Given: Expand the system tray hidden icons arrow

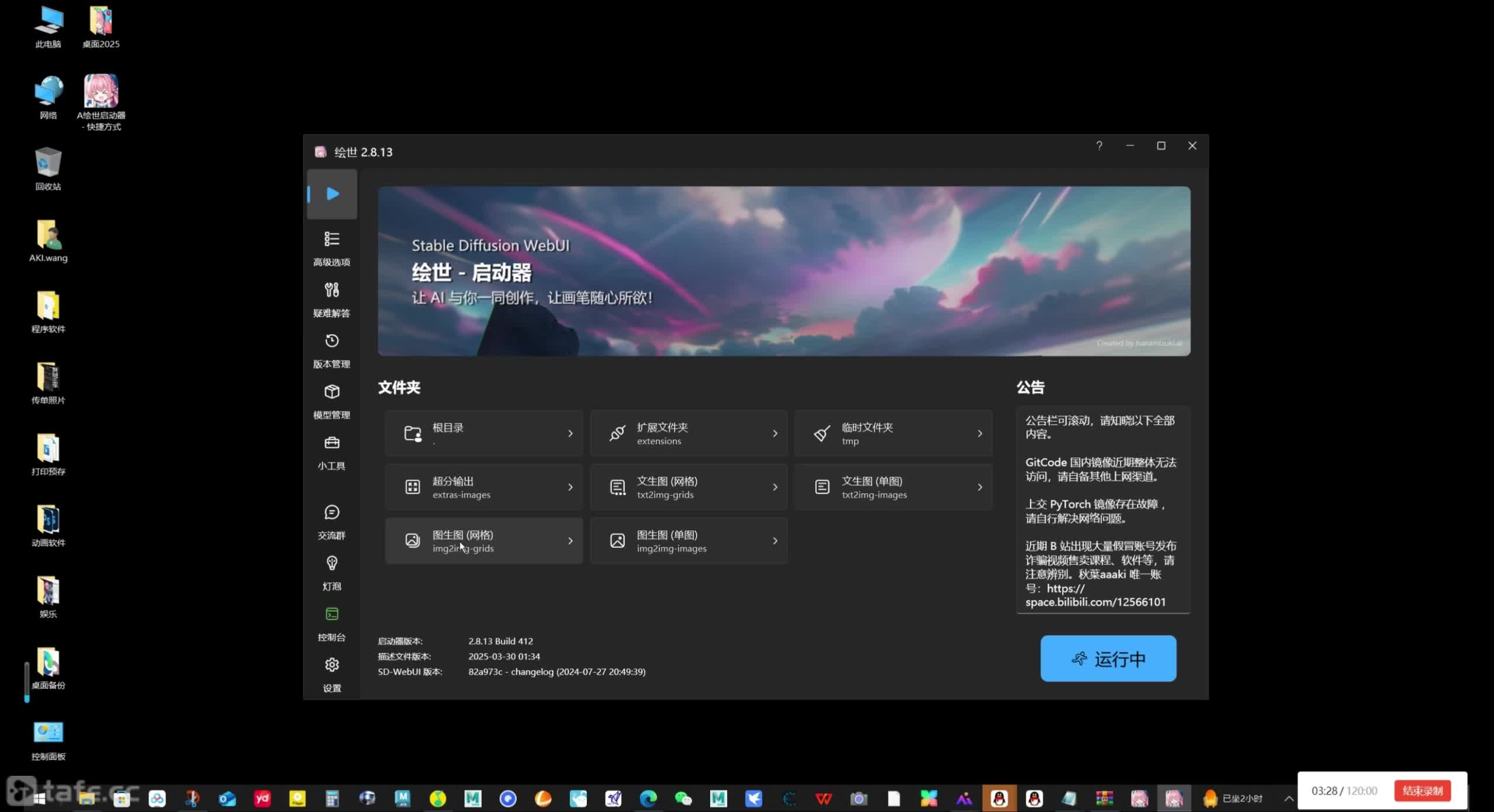Looking at the screenshot, I should click(x=1288, y=798).
